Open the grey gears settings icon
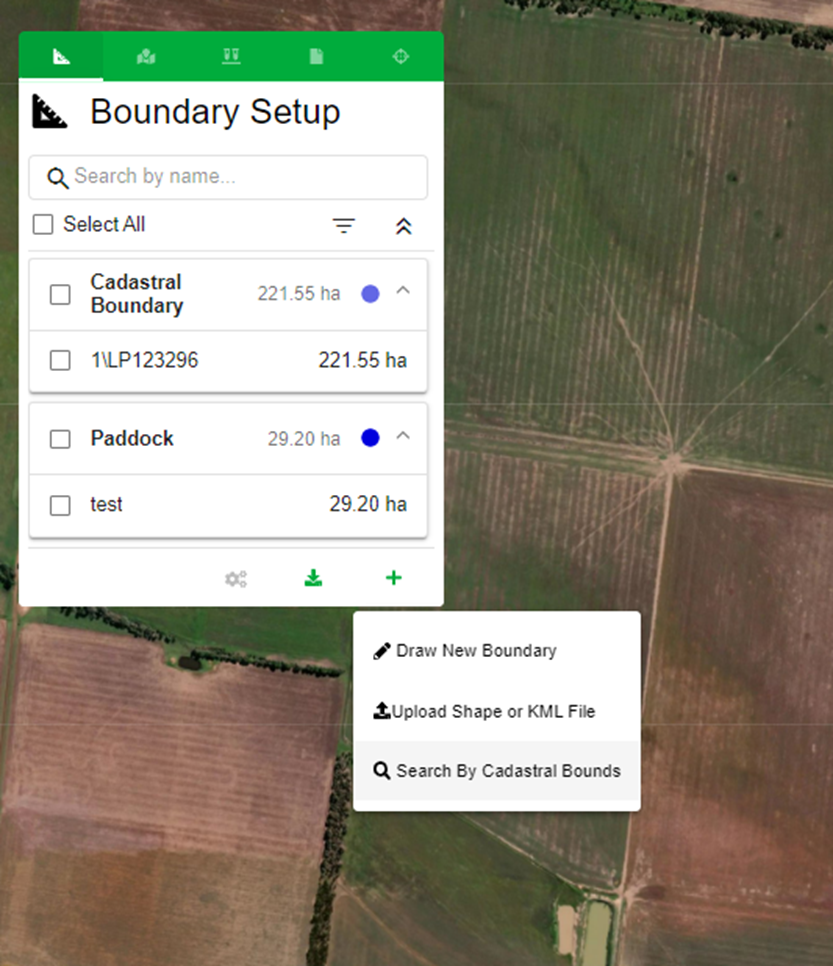The image size is (833, 966). click(x=236, y=579)
